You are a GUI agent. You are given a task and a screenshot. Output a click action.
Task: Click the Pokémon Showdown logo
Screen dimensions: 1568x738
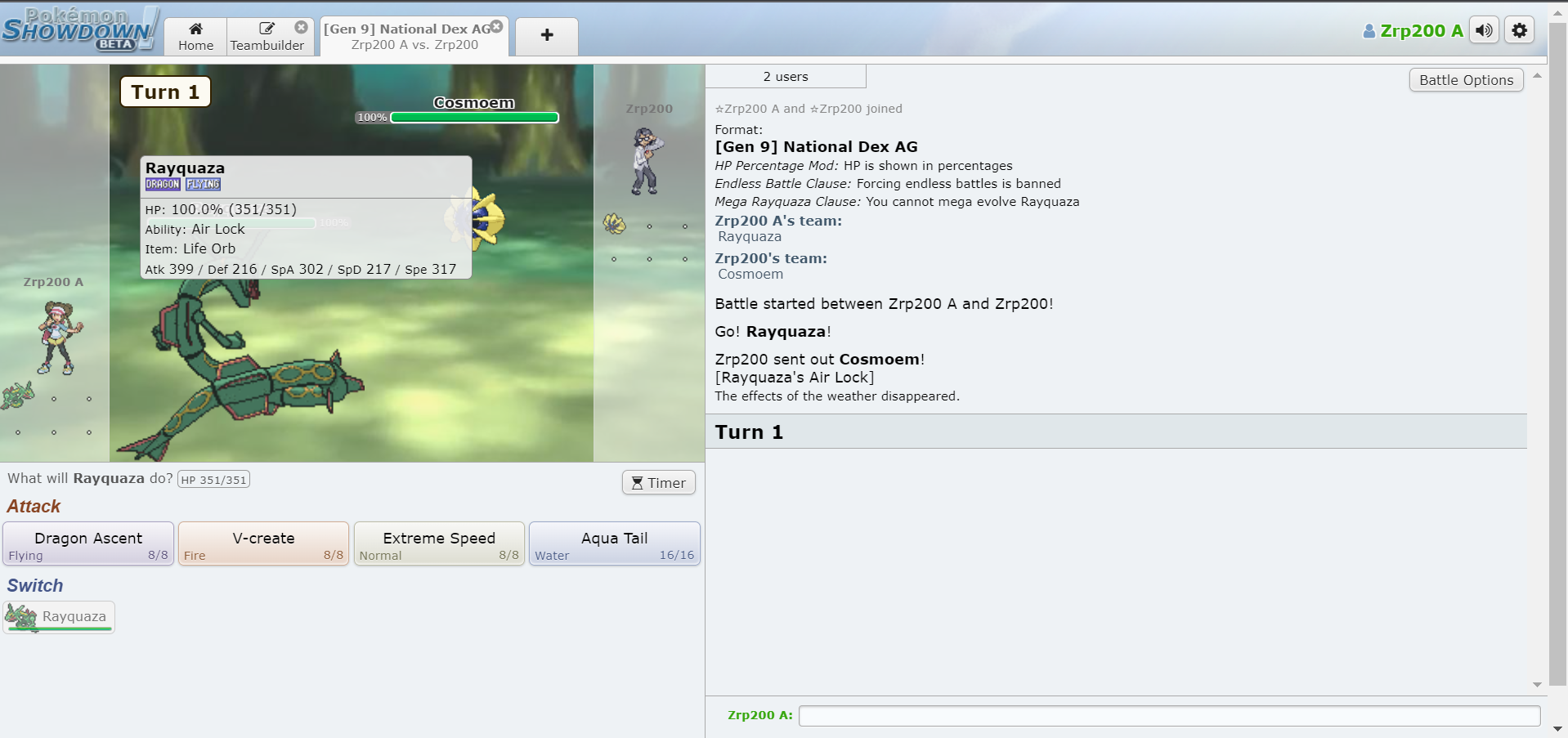[79, 29]
